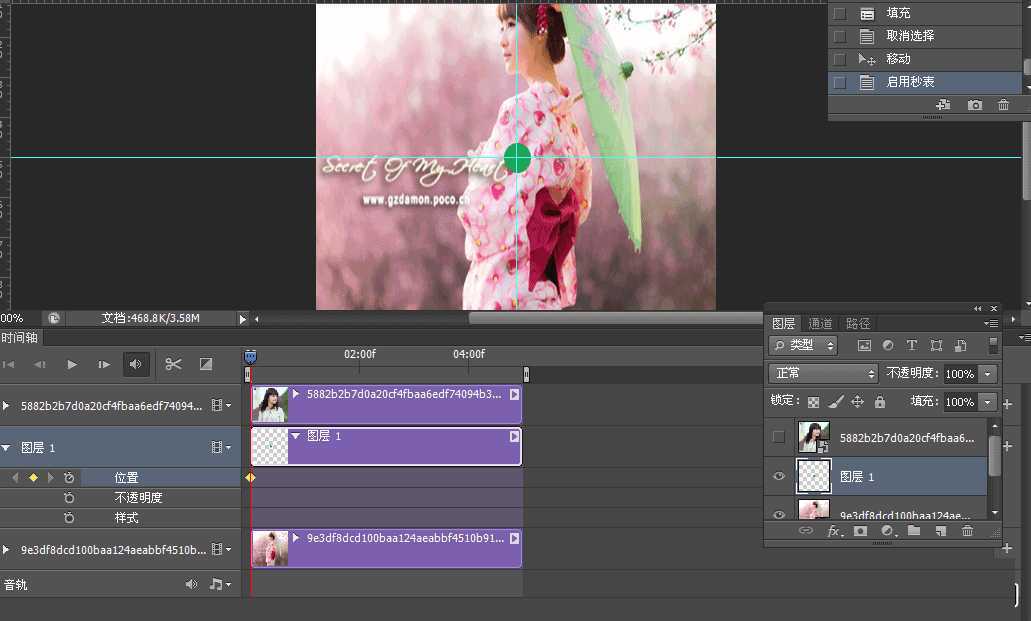1031x621 pixels.
Task: Create a new layer
Action: click(x=941, y=530)
